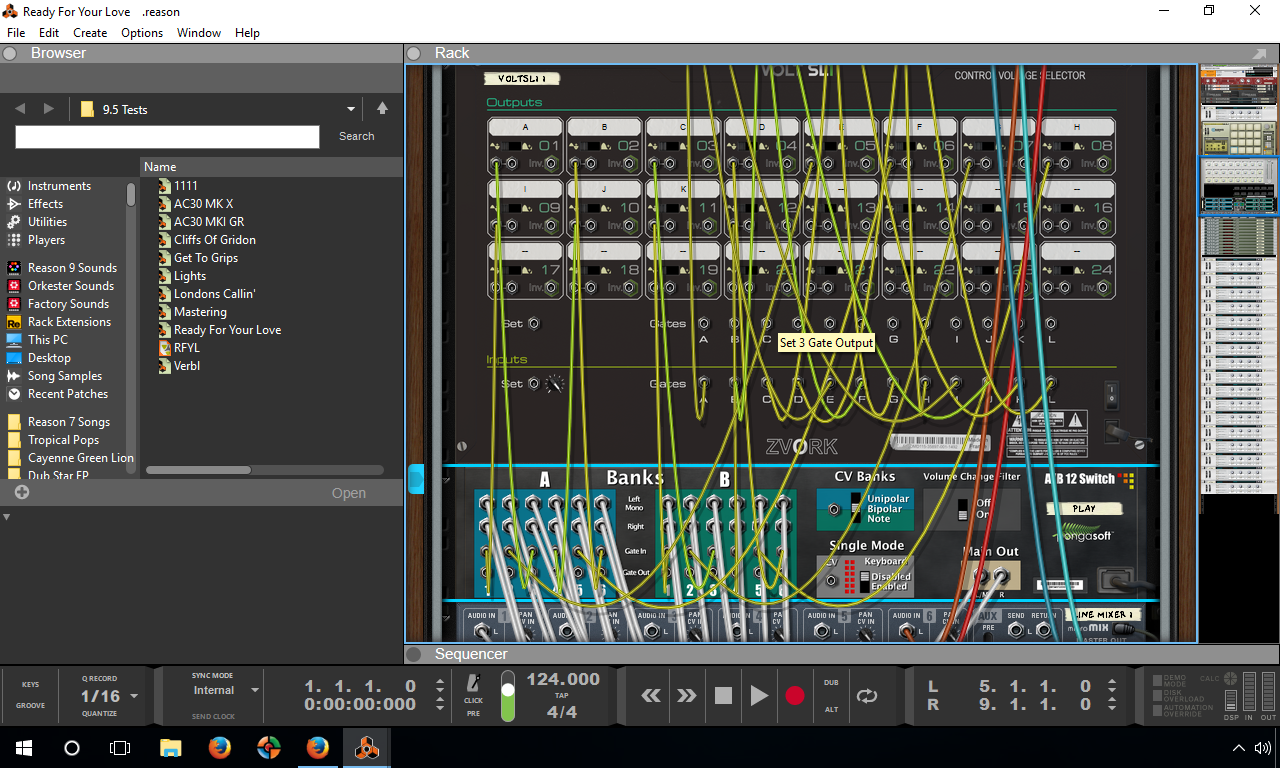The width and height of the screenshot is (1280, 768).
Task: Open Windows Start menu
Action: pos(24,748)
